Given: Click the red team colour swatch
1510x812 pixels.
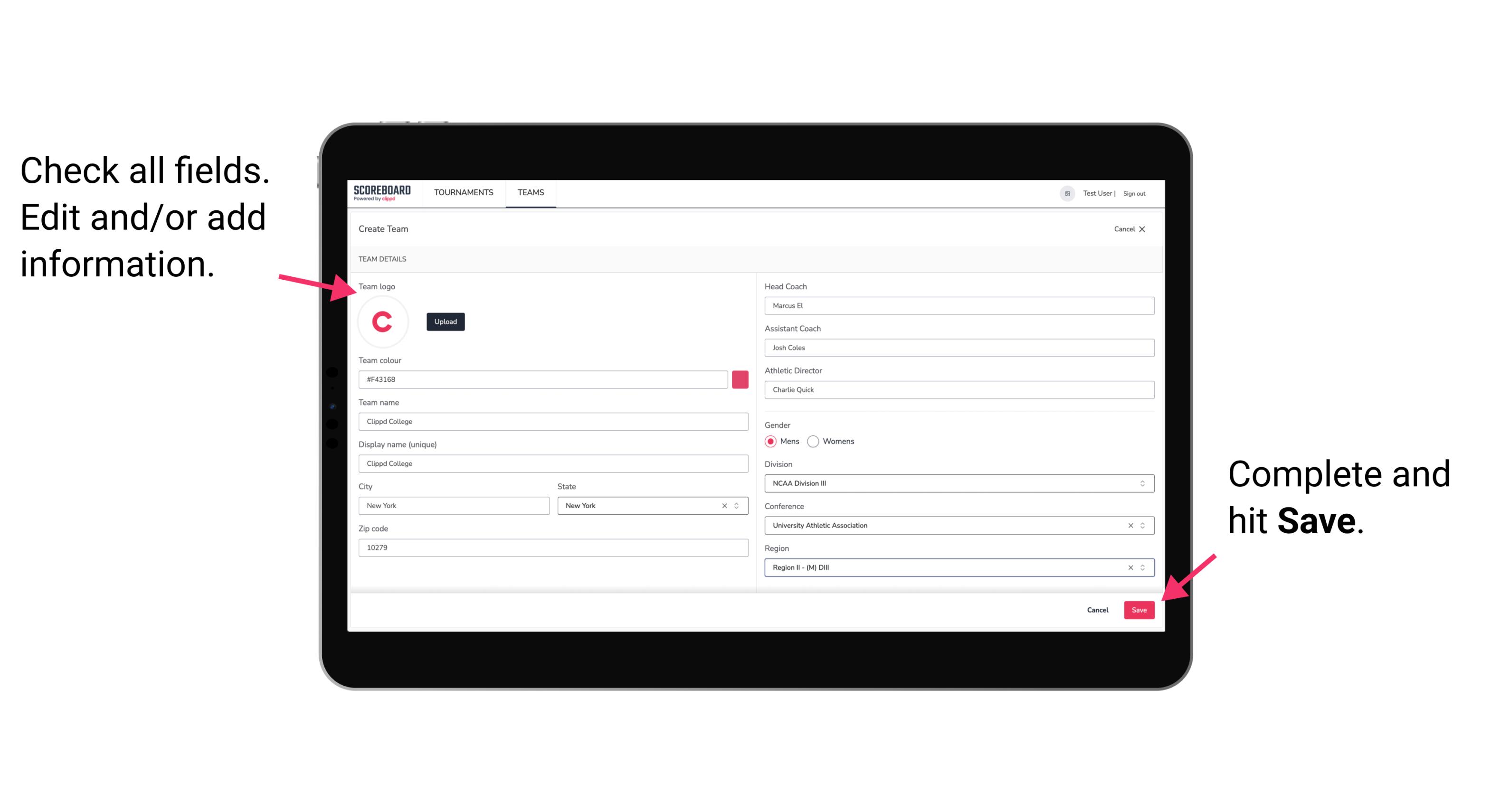Looking at the screenshot, I should pyautogui.click(x=742, y=379).
